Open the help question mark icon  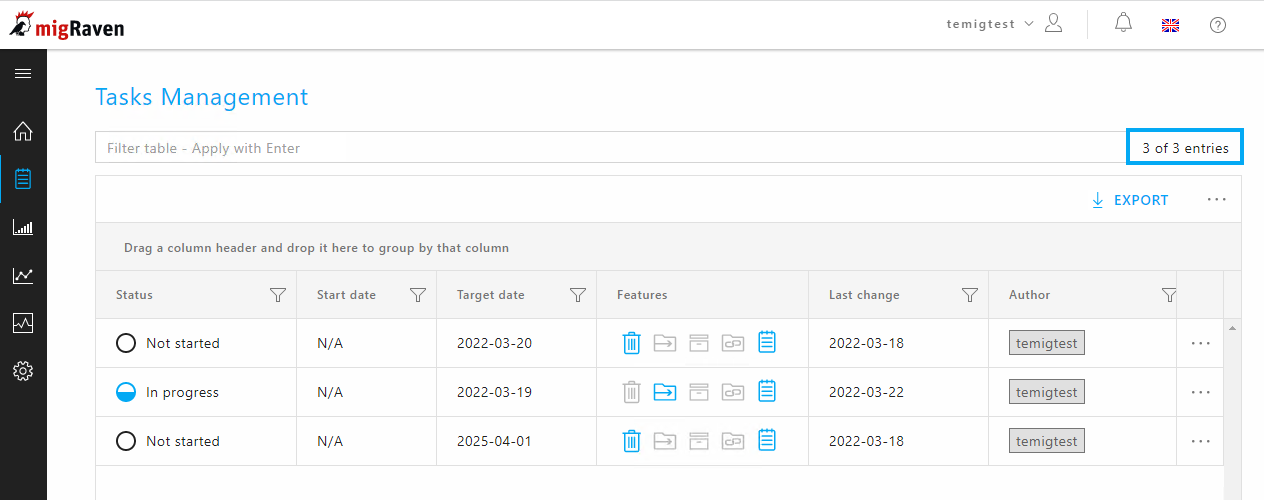tap(1217, 25)
